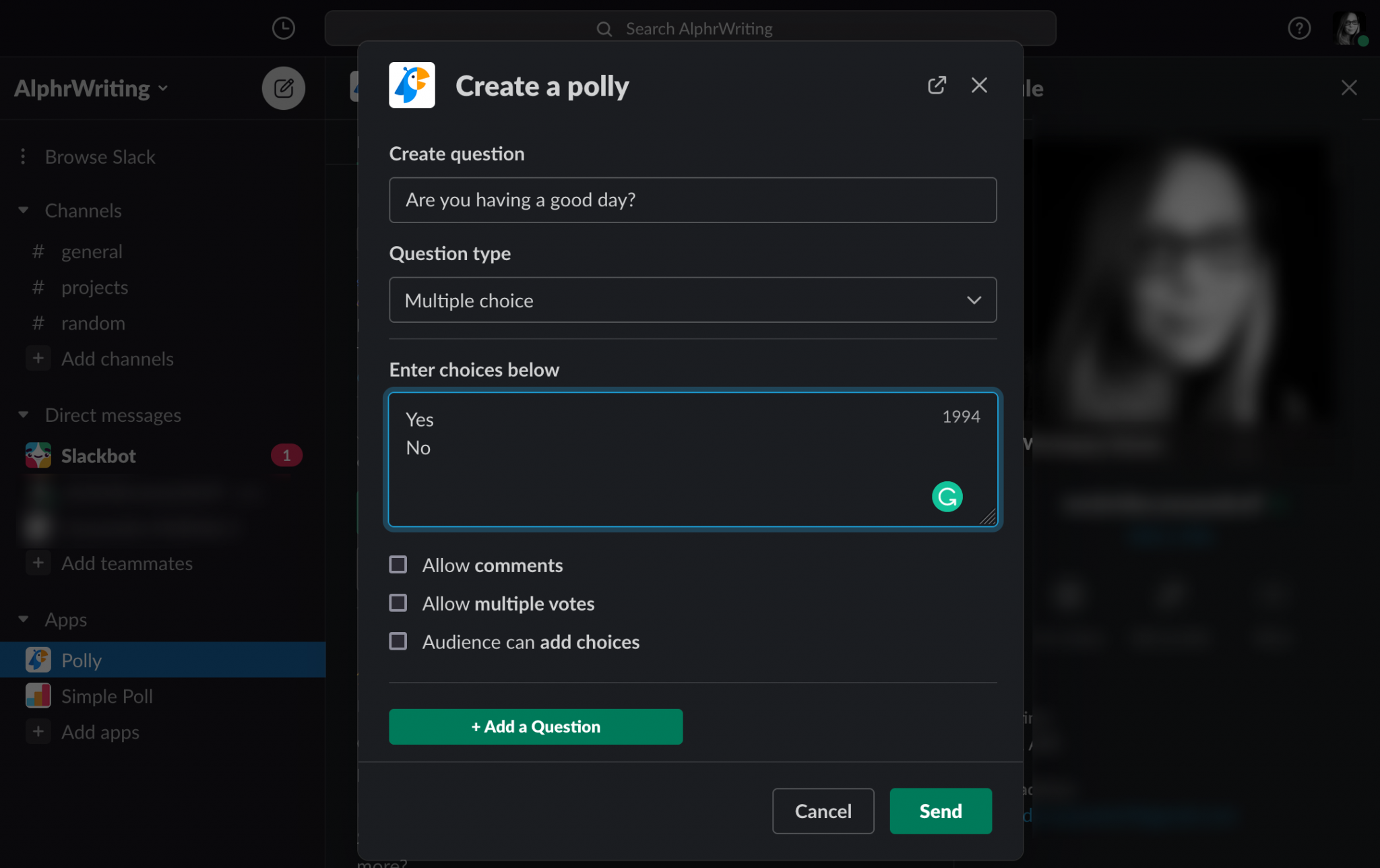The image size is (1380, 868).
Task: Open the Simple Poll app
Action: point(106,695)
